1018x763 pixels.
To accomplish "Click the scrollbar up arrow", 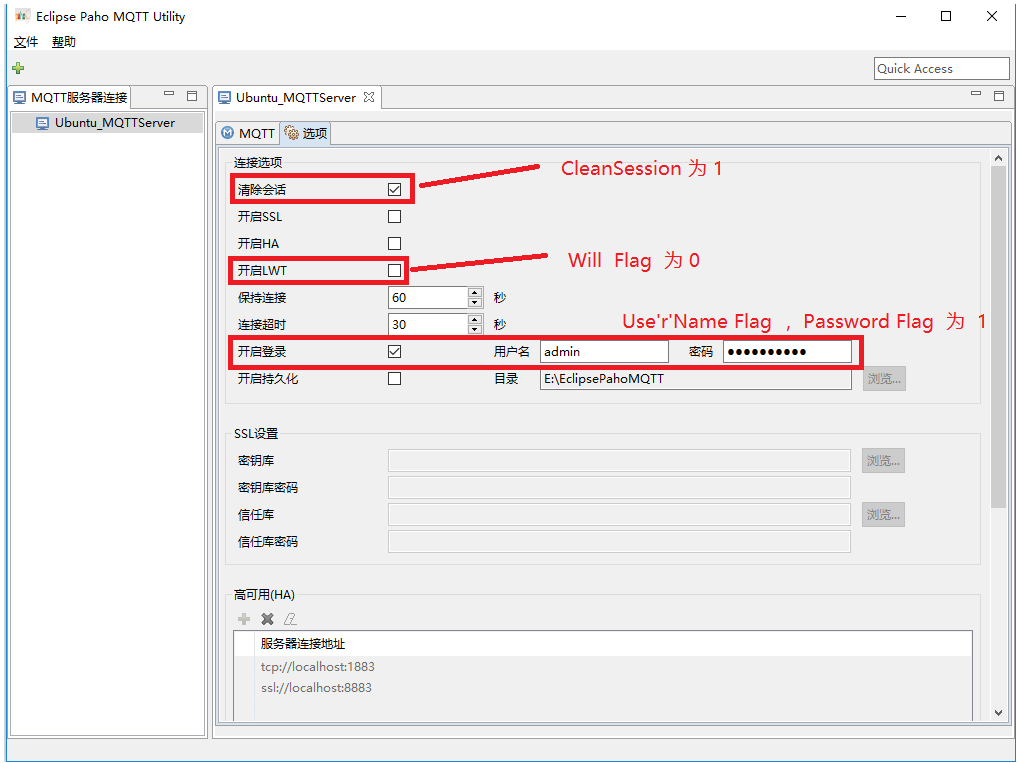I will pyautogui.click(x=999, y=158).
